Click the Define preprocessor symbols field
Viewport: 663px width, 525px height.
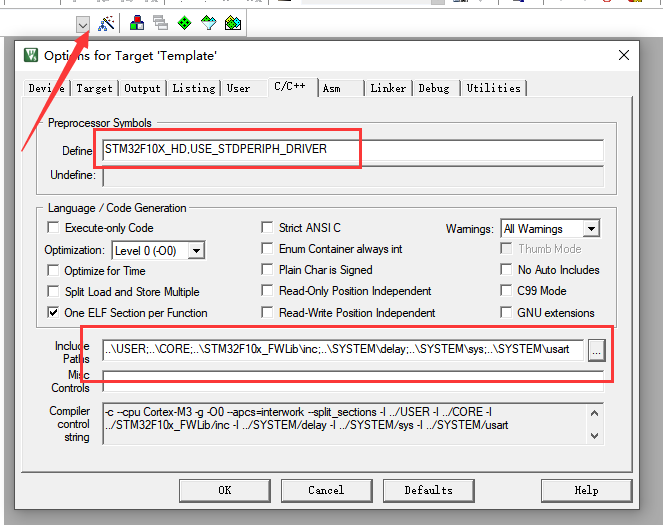click(x=353, y=150)
